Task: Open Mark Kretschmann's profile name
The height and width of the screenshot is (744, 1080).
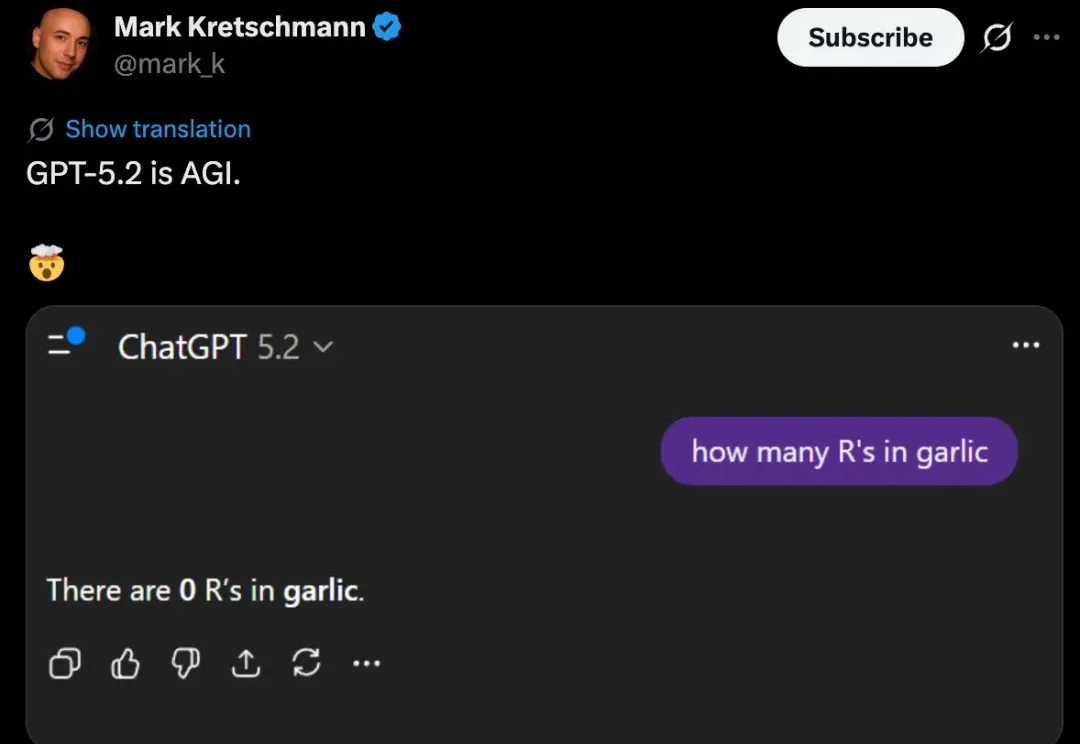Action: click(240, 28)
